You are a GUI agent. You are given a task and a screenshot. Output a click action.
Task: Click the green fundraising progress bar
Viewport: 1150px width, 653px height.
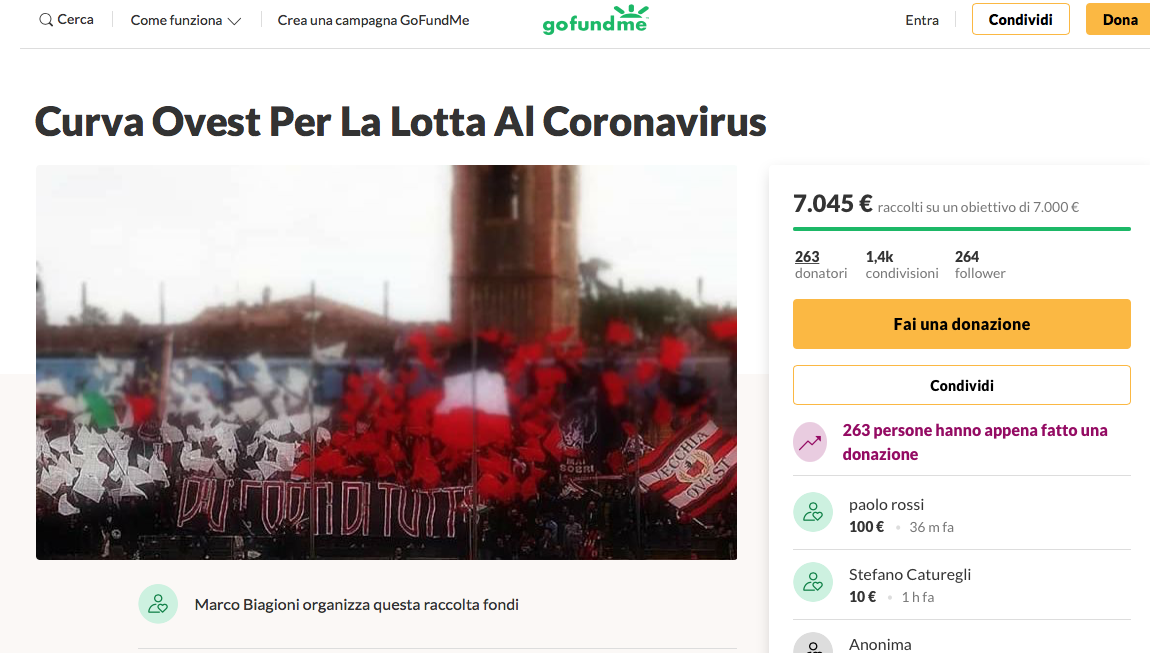pyautogui.click(x=962, y=229)
